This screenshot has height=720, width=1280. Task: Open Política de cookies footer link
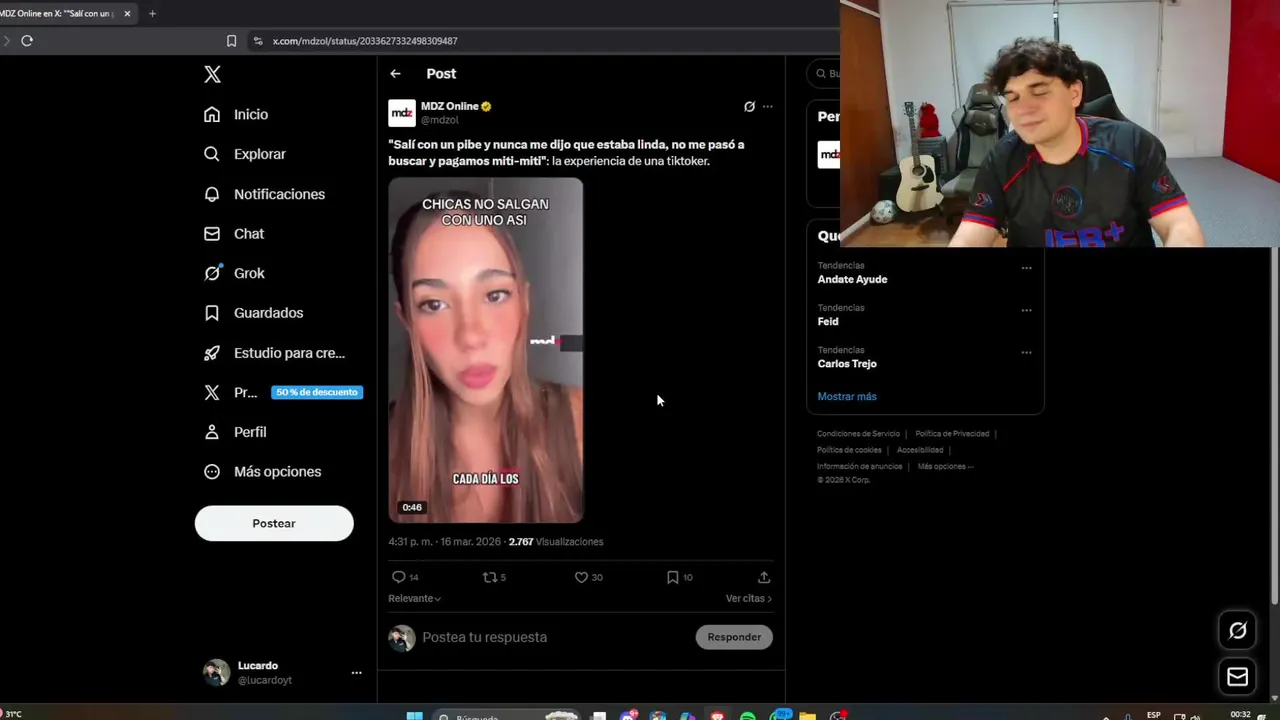[x=849, y=450]
